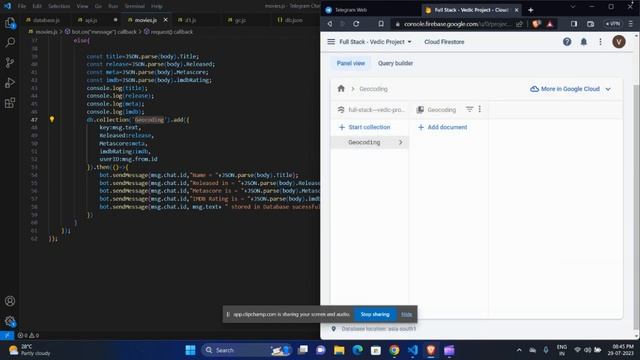Open File Explorer from the taskbar
Image resolution: width=640 pixels, height=360 pixels.
point(339,350)
